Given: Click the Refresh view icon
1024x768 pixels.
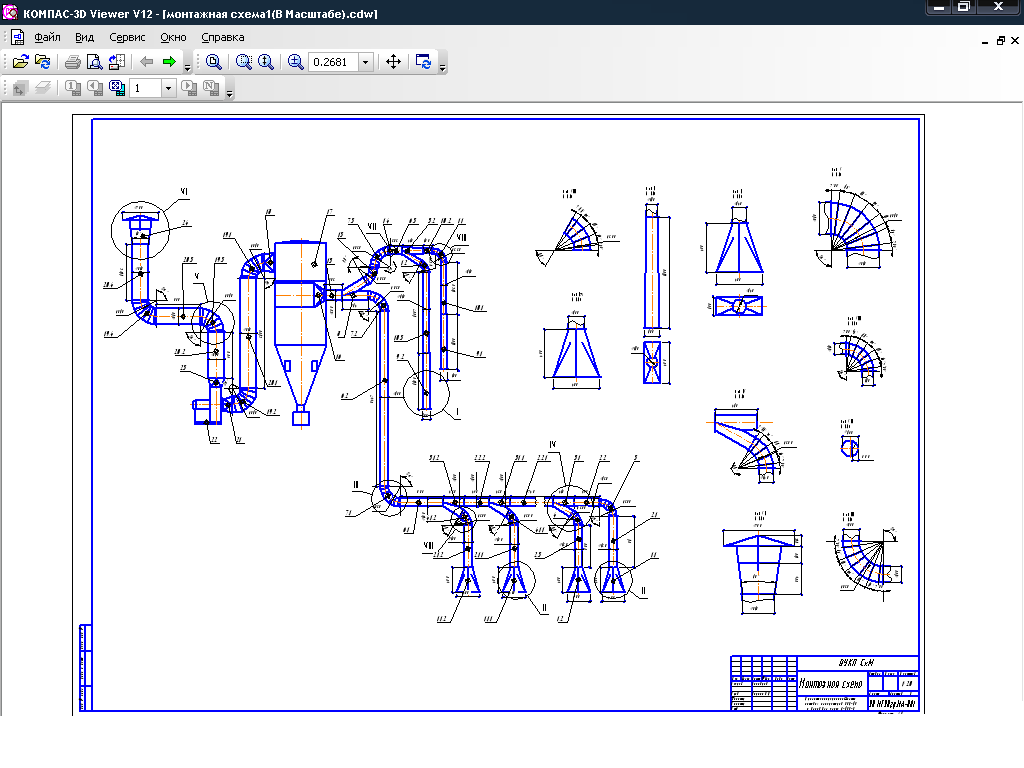Looking at the screenshot, I should 423,62.
